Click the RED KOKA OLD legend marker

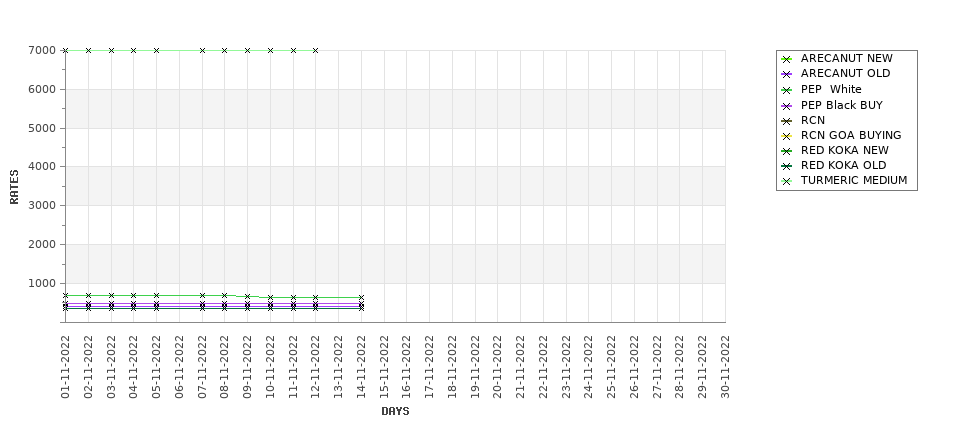[786, 166]
